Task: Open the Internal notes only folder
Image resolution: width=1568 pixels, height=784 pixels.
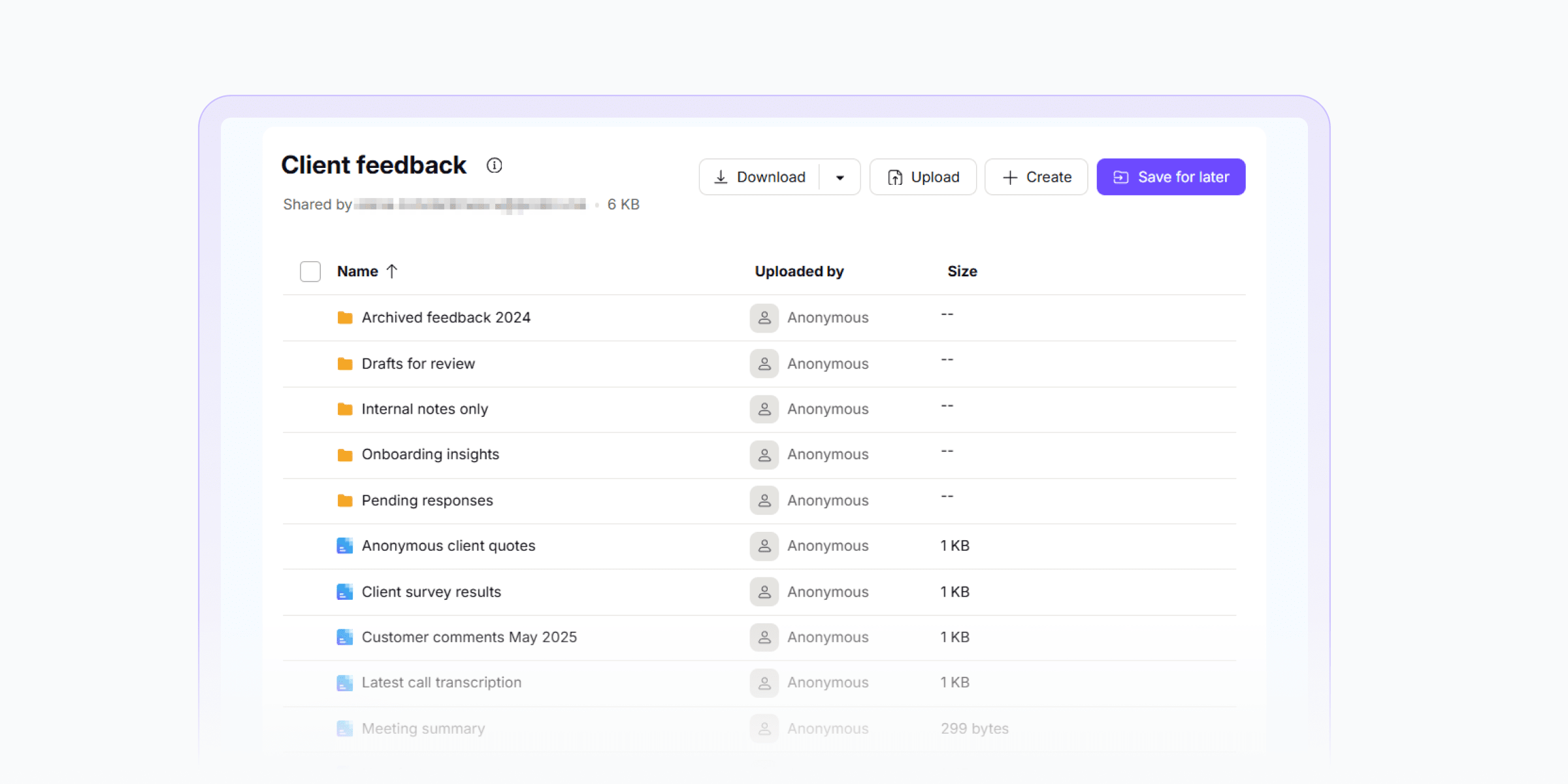Action: 425,409
